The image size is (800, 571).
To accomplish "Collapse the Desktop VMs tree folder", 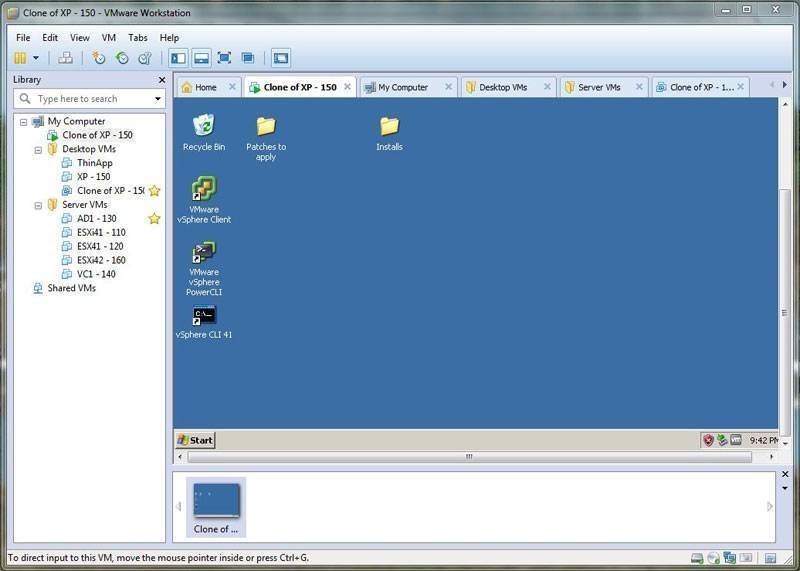I will [x=38, y=150].
